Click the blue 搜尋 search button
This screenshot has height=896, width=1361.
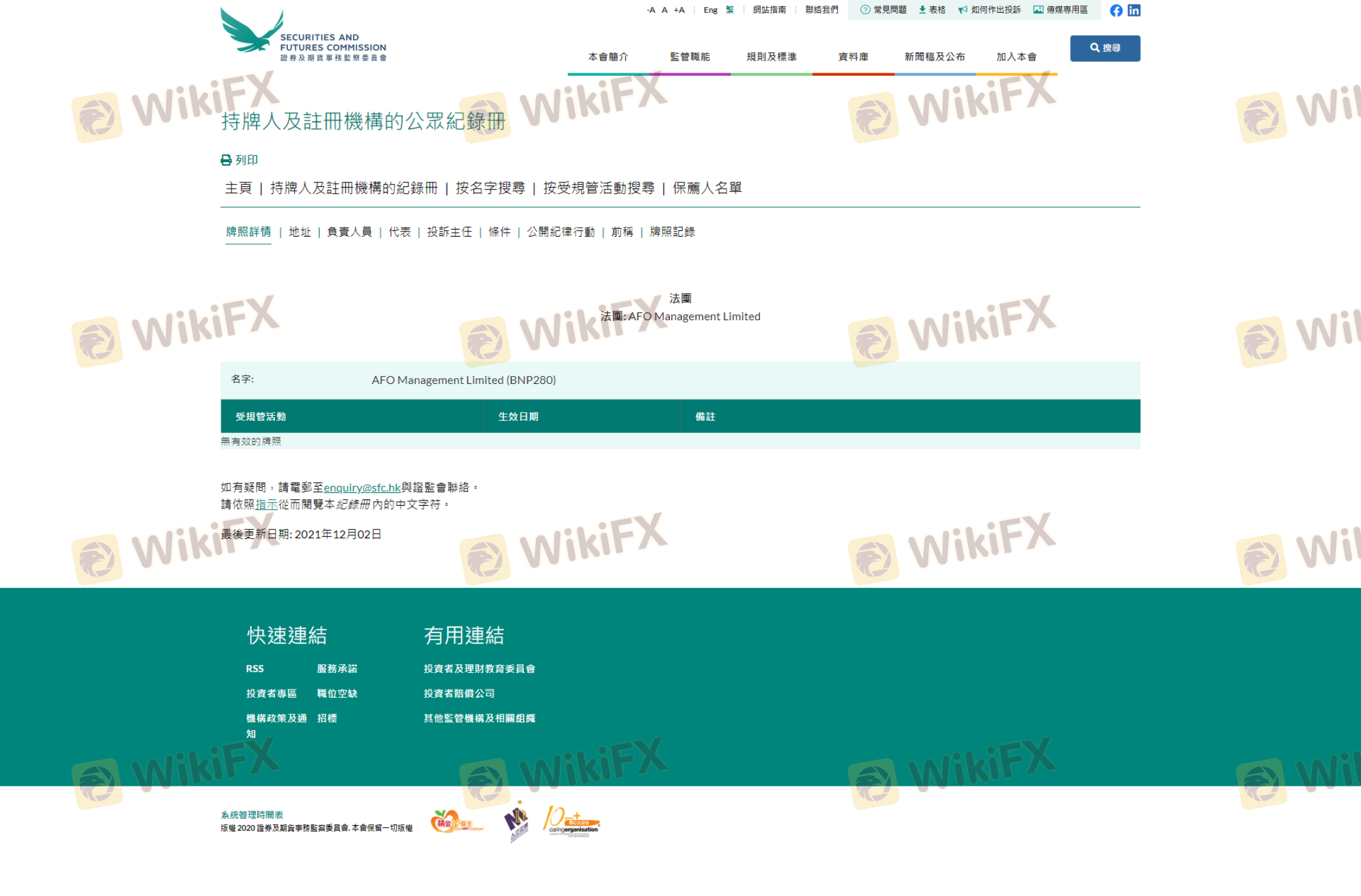click(x=1104, y=48)
